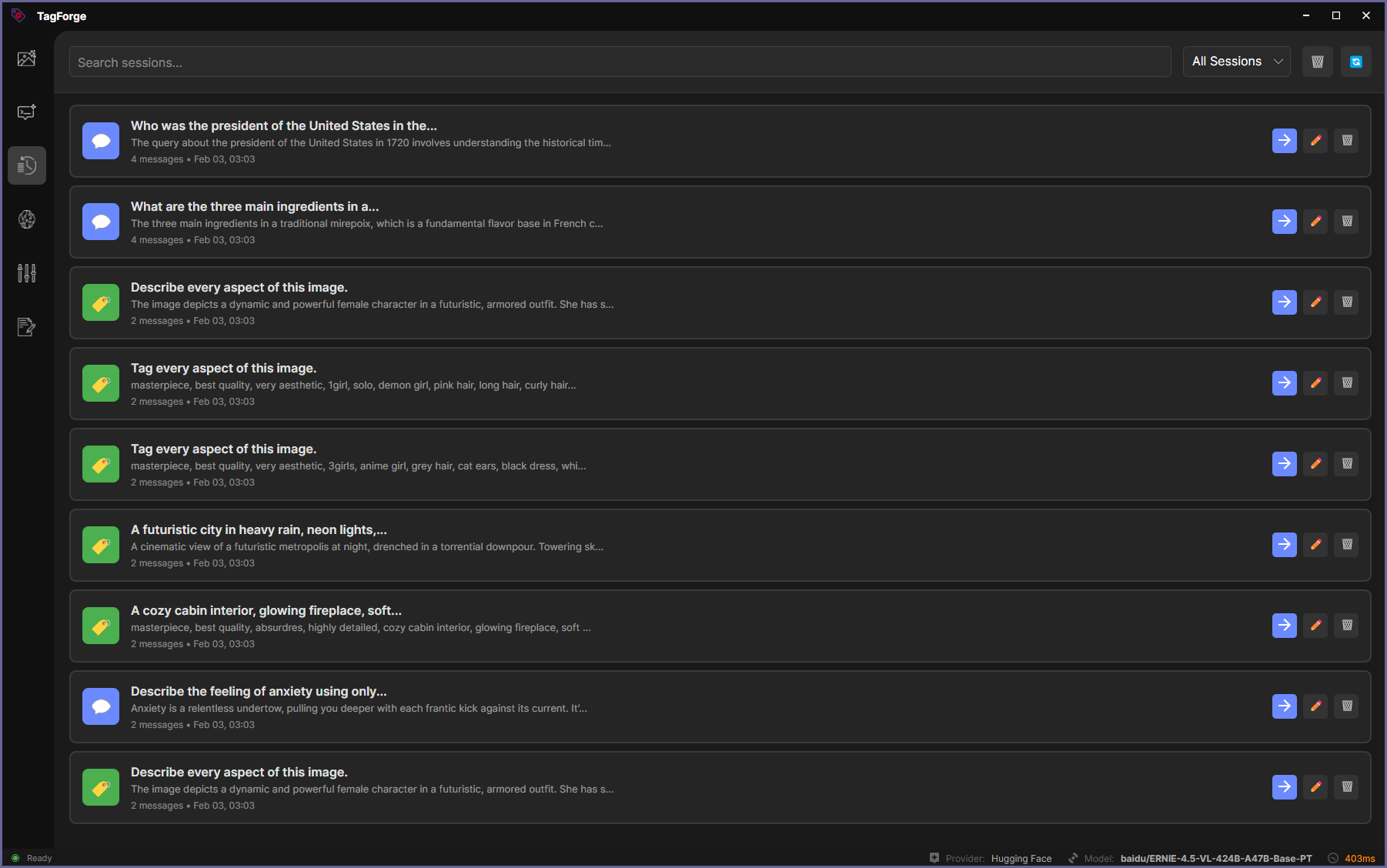1387x868 pixels.
Task: Click the Hugging Face icon in the status bar
Action: click(934, 857)
